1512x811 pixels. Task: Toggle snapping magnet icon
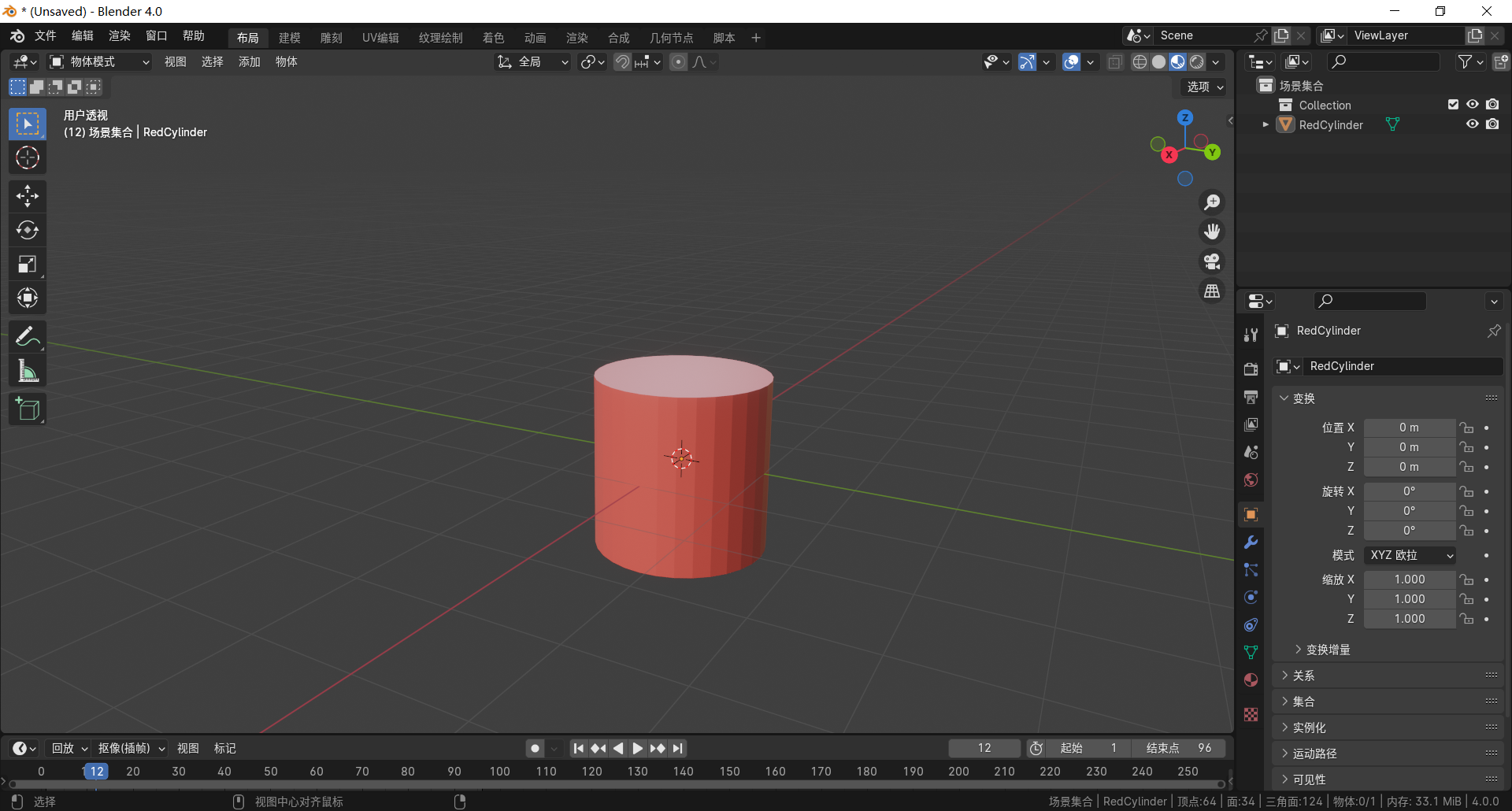point(622,61)
